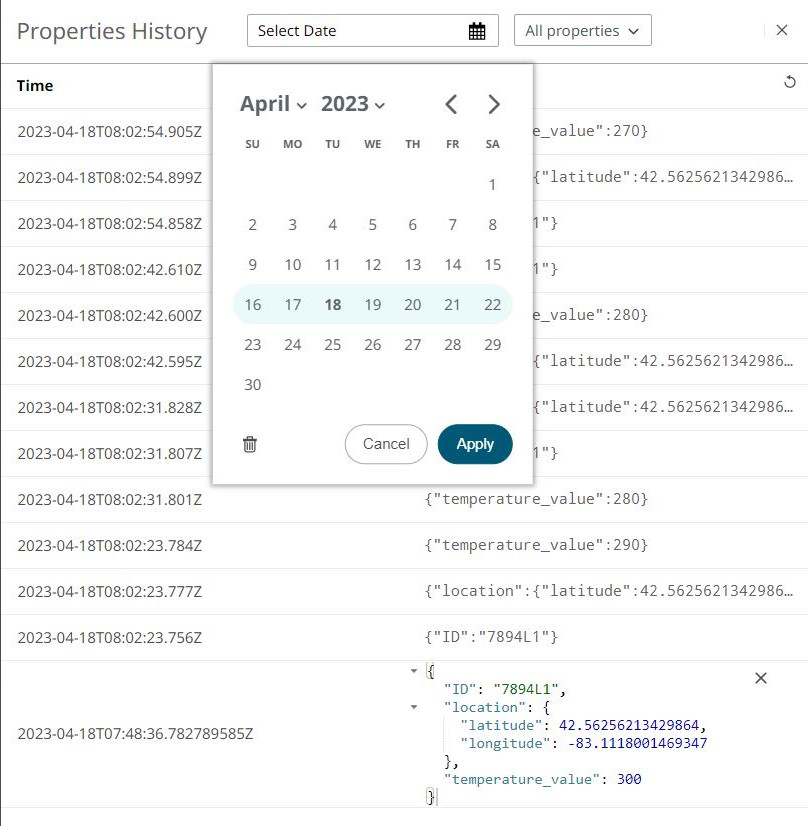Open the 2023 year dropdown

point(353,104)
